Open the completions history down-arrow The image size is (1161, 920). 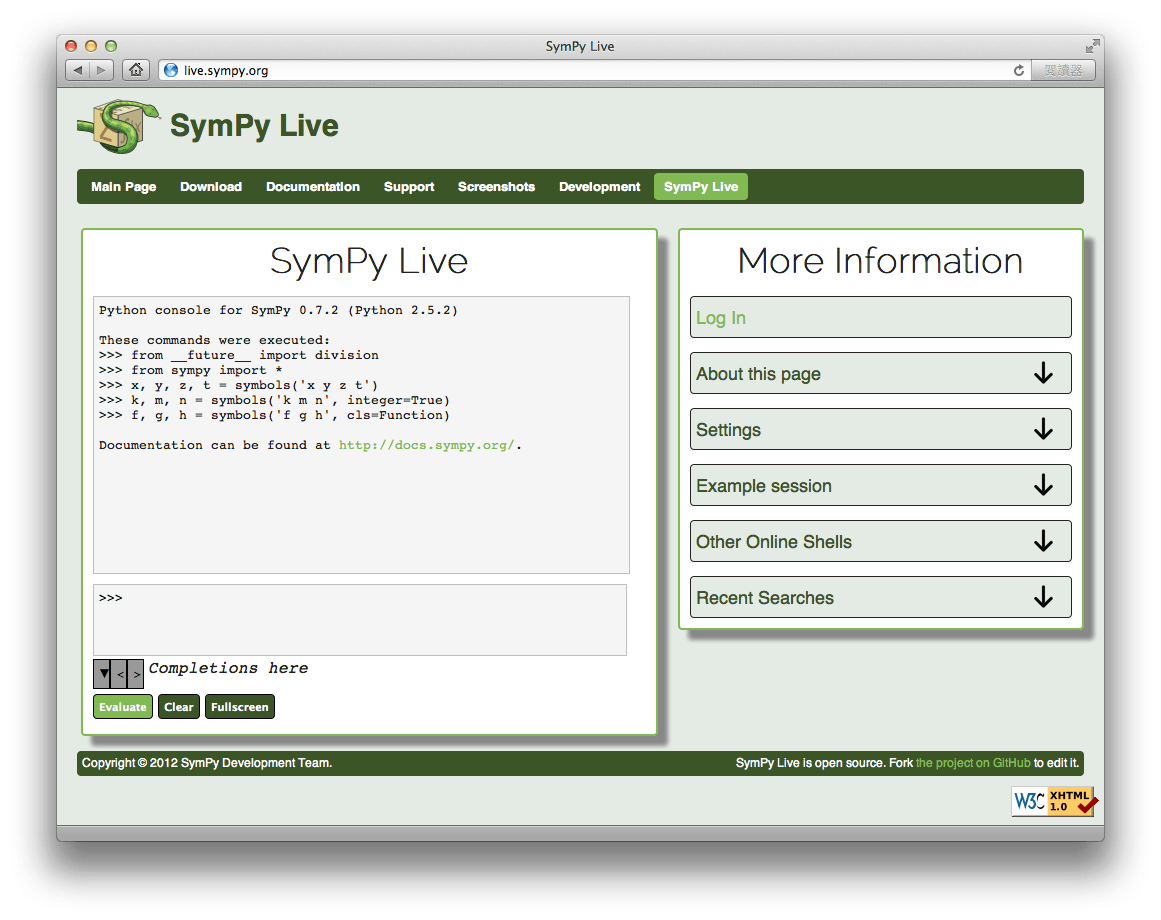click(x=103, y=673)
